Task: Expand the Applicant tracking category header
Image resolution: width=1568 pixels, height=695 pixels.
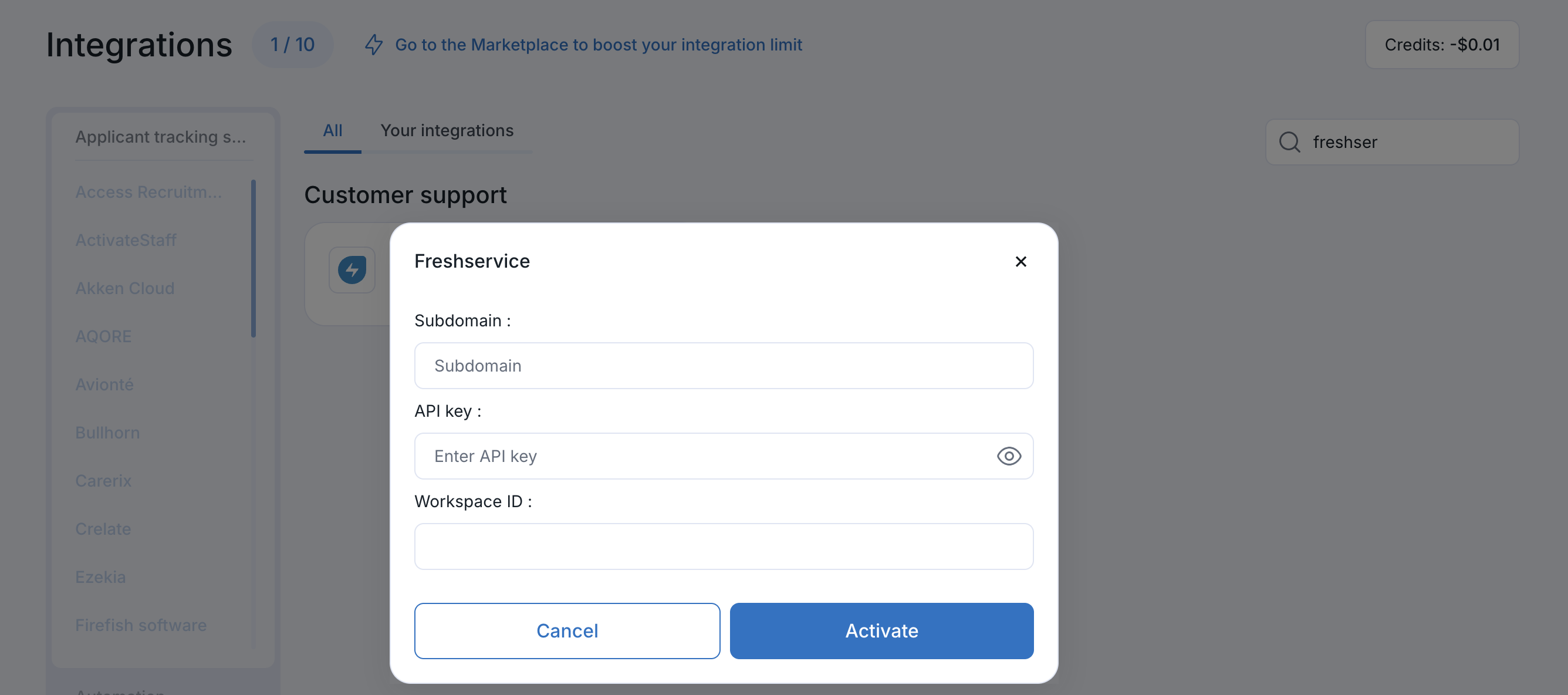Action: 161,137
